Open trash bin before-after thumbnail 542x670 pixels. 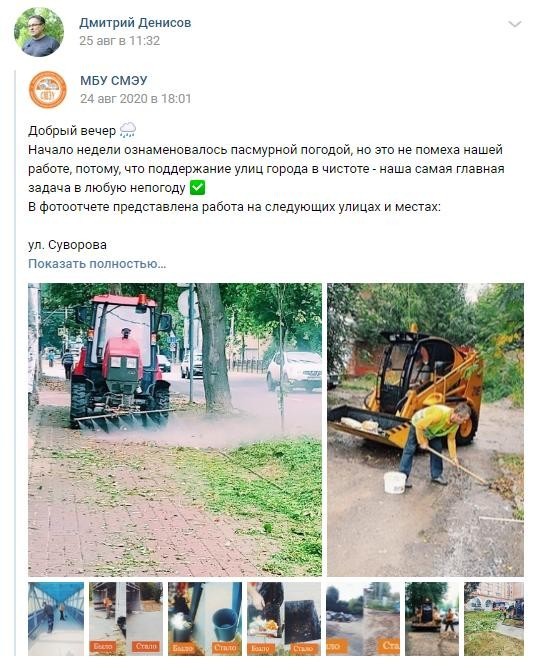pyautogui.click(x=205, y=619)
